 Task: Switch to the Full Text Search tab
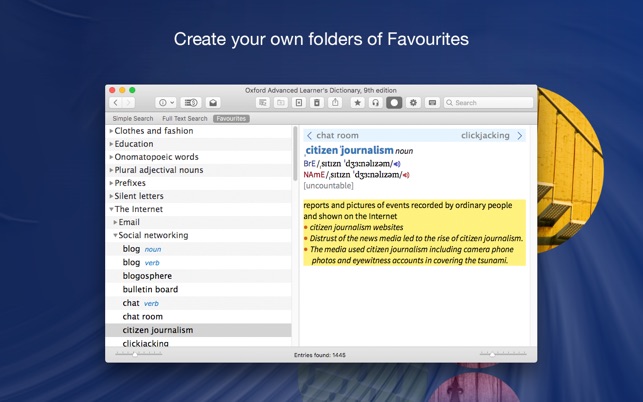[185, 119]
